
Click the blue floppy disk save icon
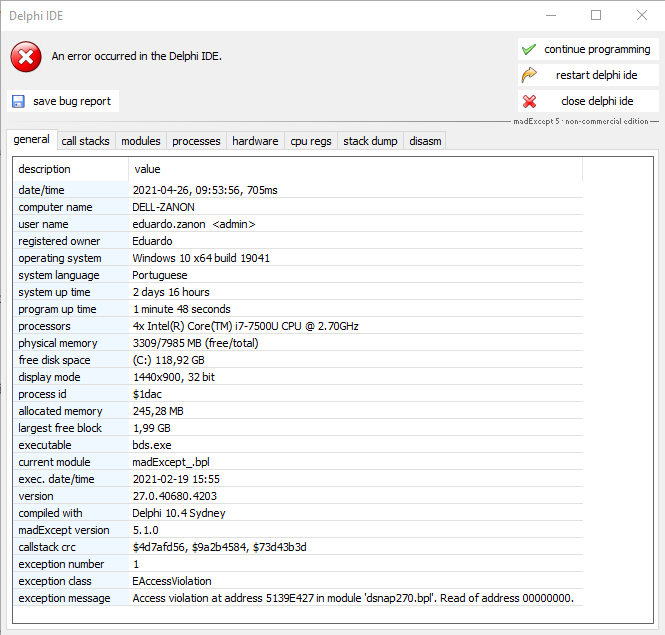click(18, 101)
